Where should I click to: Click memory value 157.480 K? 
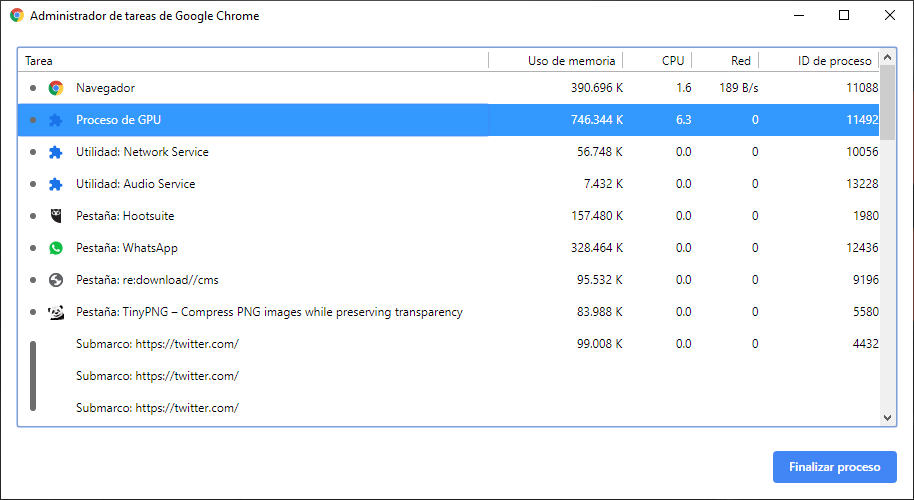[x=597, y=216]
